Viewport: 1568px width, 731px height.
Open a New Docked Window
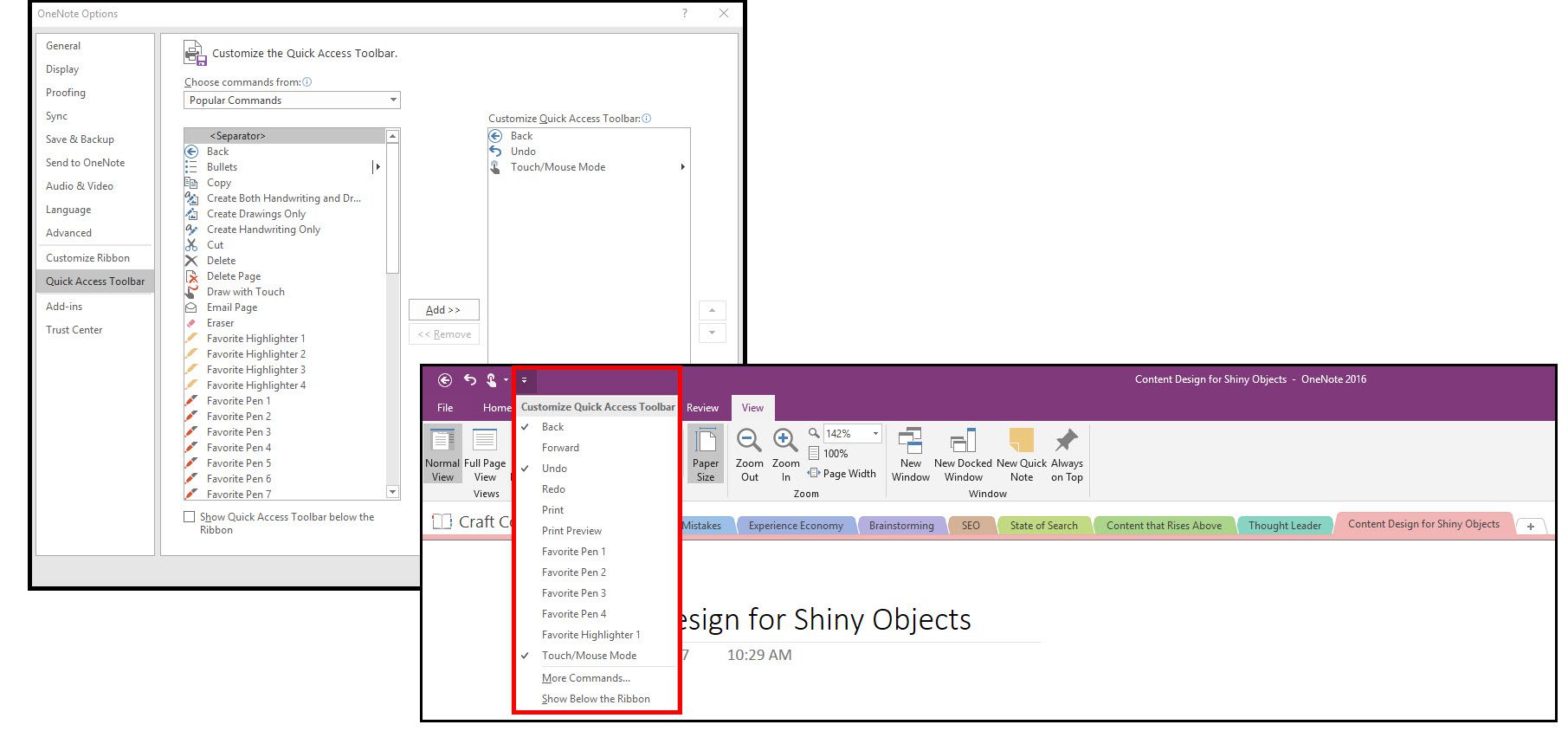click(x=963, y=456)
